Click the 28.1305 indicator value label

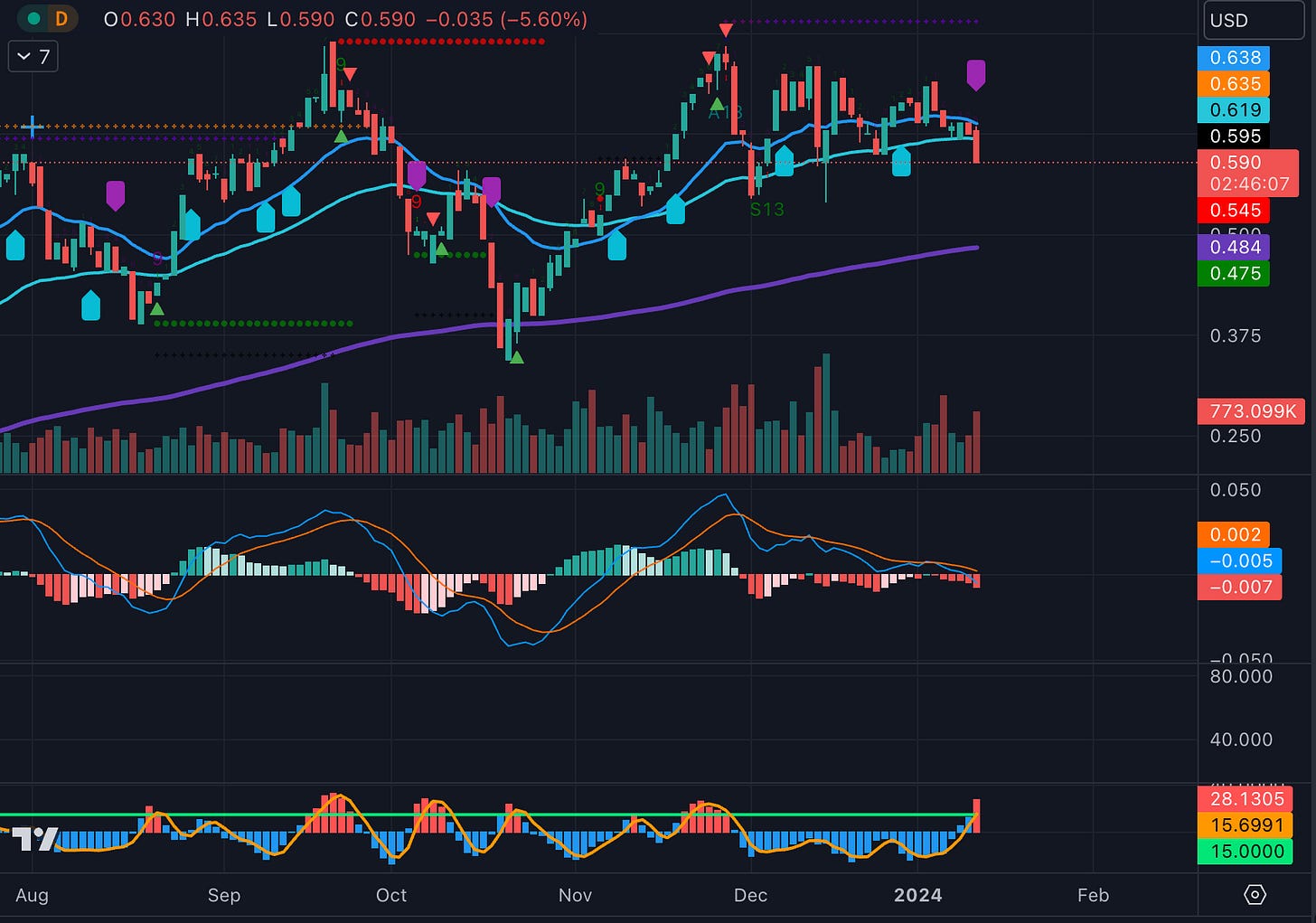tap(1247, 799)
